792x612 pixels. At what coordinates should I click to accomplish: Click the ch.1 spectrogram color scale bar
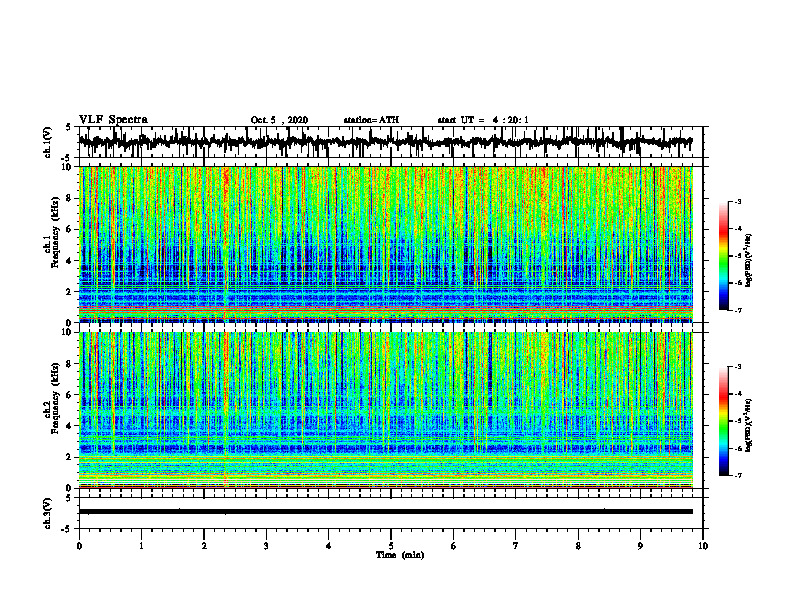tap(723, 256)
